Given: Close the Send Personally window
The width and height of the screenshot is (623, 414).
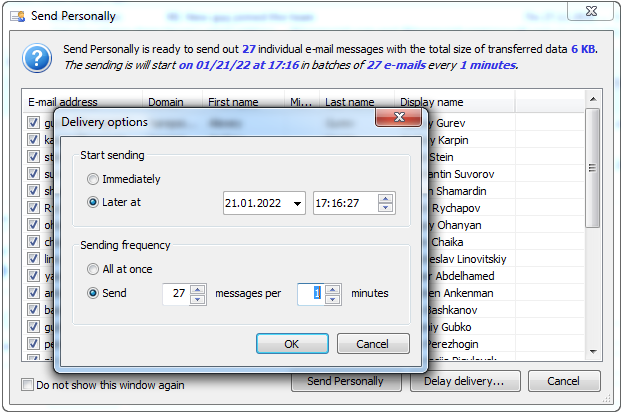Looking at the screenshot, I should [591, 11].
